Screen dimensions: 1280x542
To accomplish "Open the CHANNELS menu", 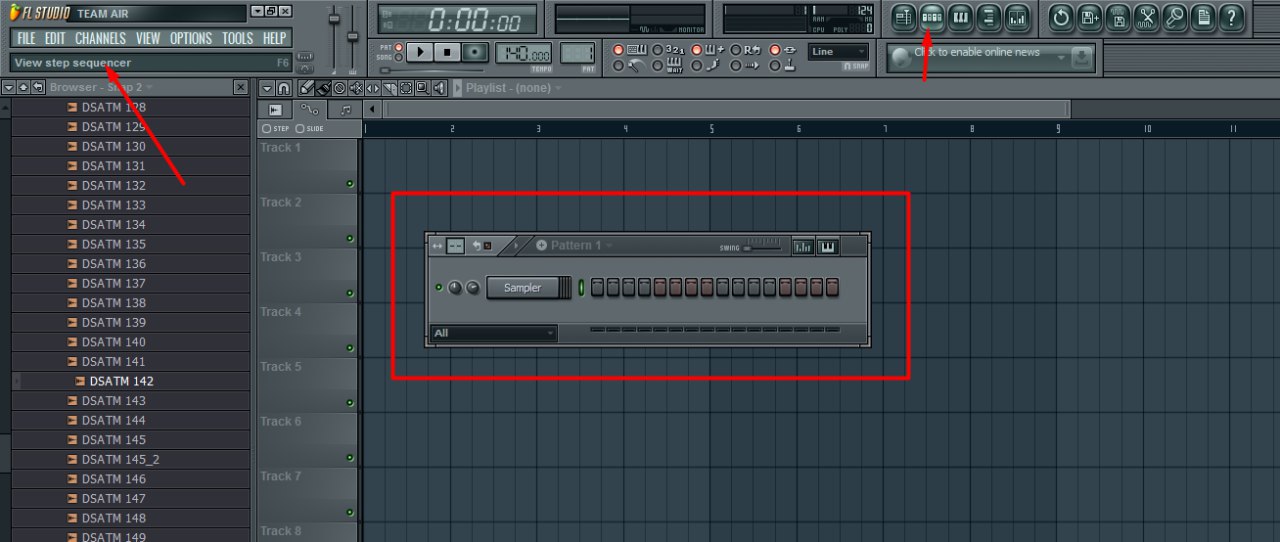I will pos(100,38).
